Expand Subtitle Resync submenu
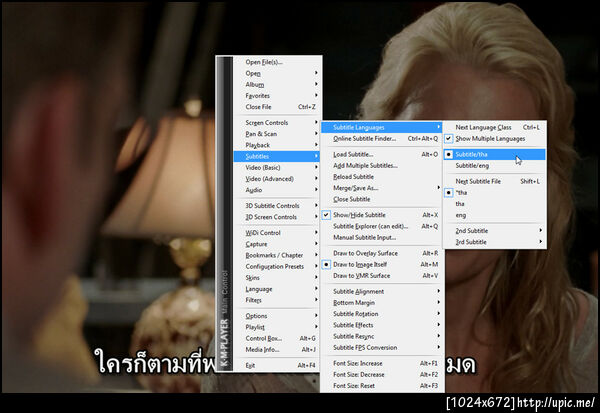 click(381, 336)
